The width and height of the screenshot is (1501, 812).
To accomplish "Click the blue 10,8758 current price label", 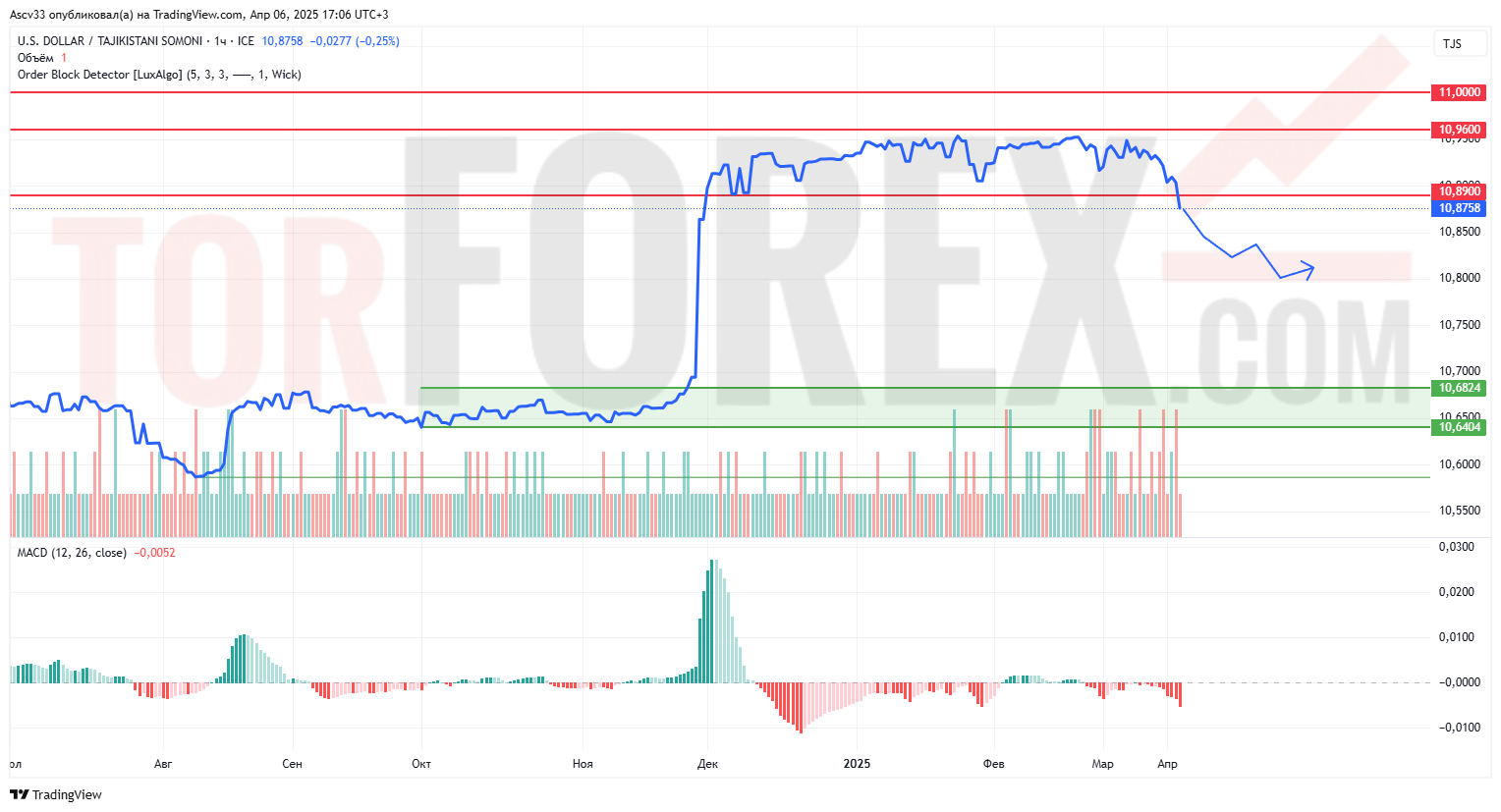I will 1459,208.
